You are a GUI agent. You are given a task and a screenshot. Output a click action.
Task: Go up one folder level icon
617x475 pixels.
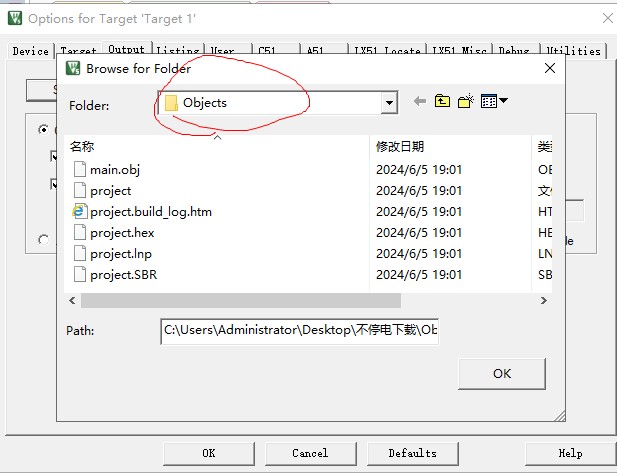(442, 102)
